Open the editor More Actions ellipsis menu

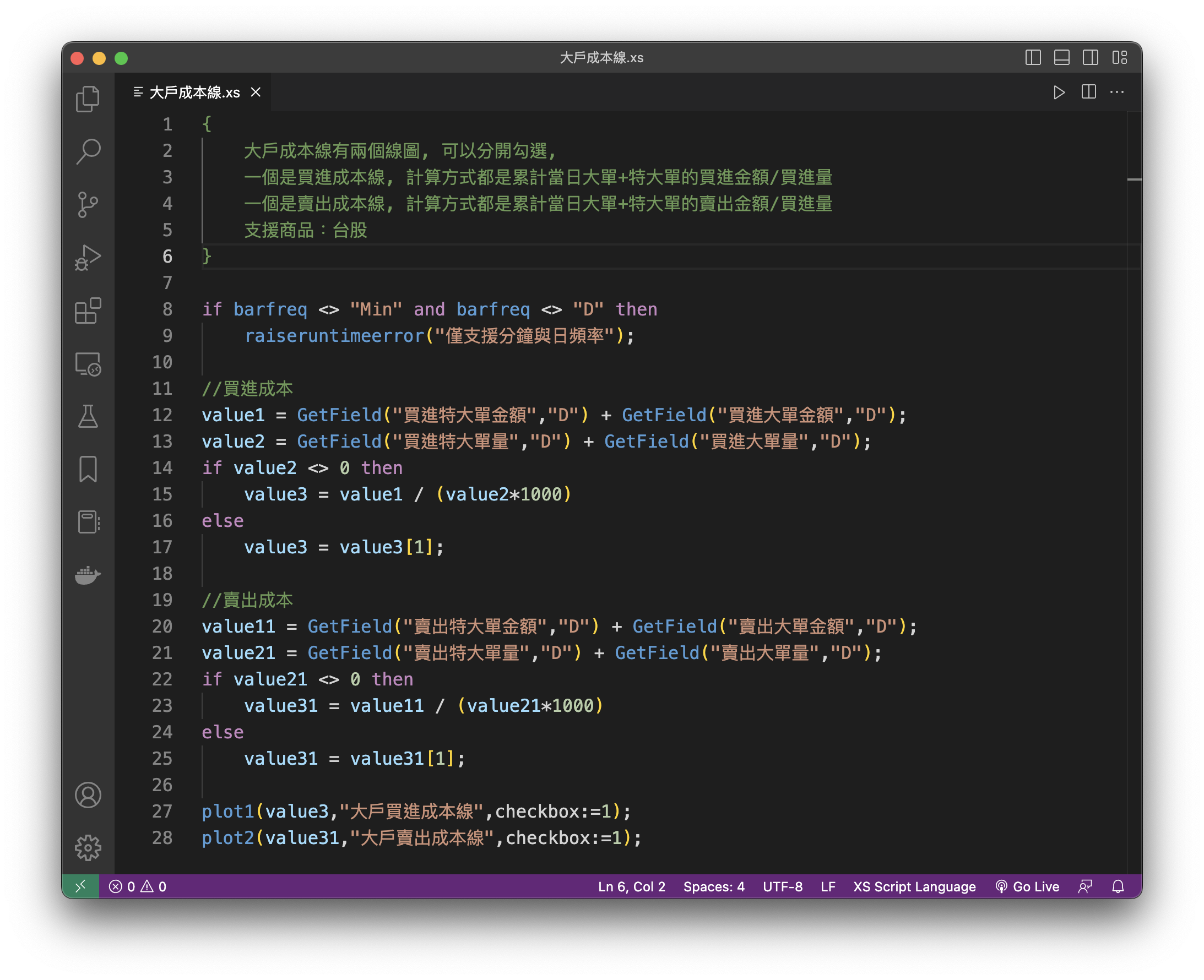pos(1117,92)
